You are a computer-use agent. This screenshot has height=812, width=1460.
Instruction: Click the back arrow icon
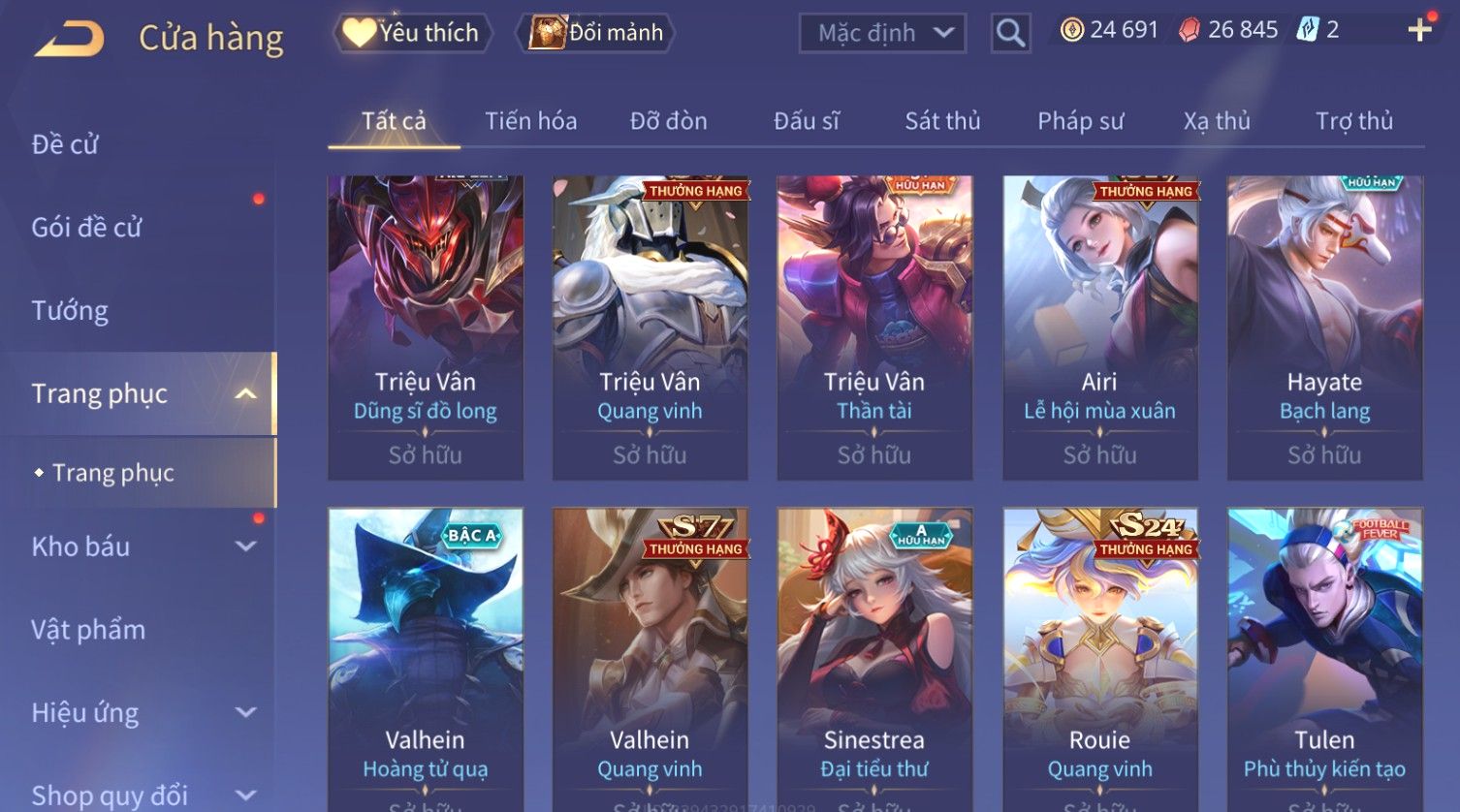click(70, 39)
